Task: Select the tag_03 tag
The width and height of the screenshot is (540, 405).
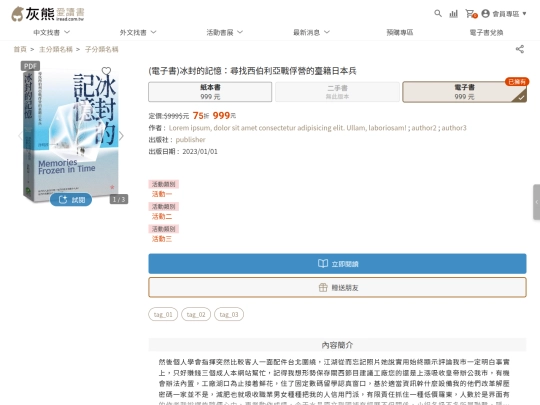Action: (229, 314)
